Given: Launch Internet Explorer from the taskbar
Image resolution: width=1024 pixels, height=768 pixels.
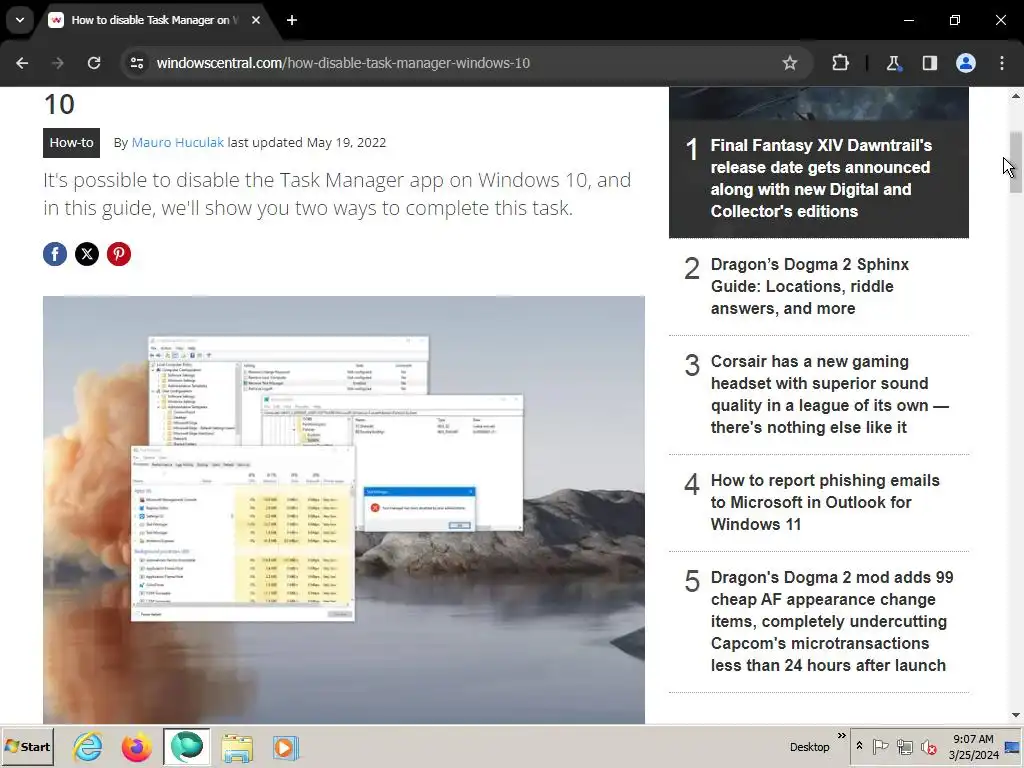Looking at the screenshot, I should coord(88,747).
